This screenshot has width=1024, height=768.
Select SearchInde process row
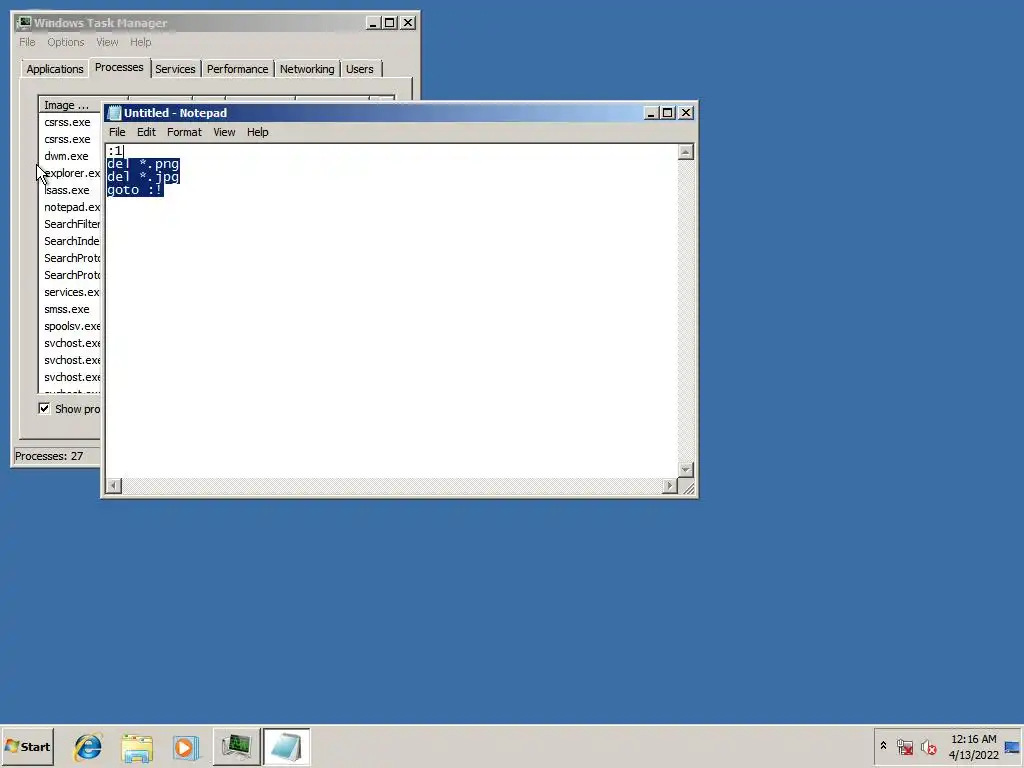(70, 241)
